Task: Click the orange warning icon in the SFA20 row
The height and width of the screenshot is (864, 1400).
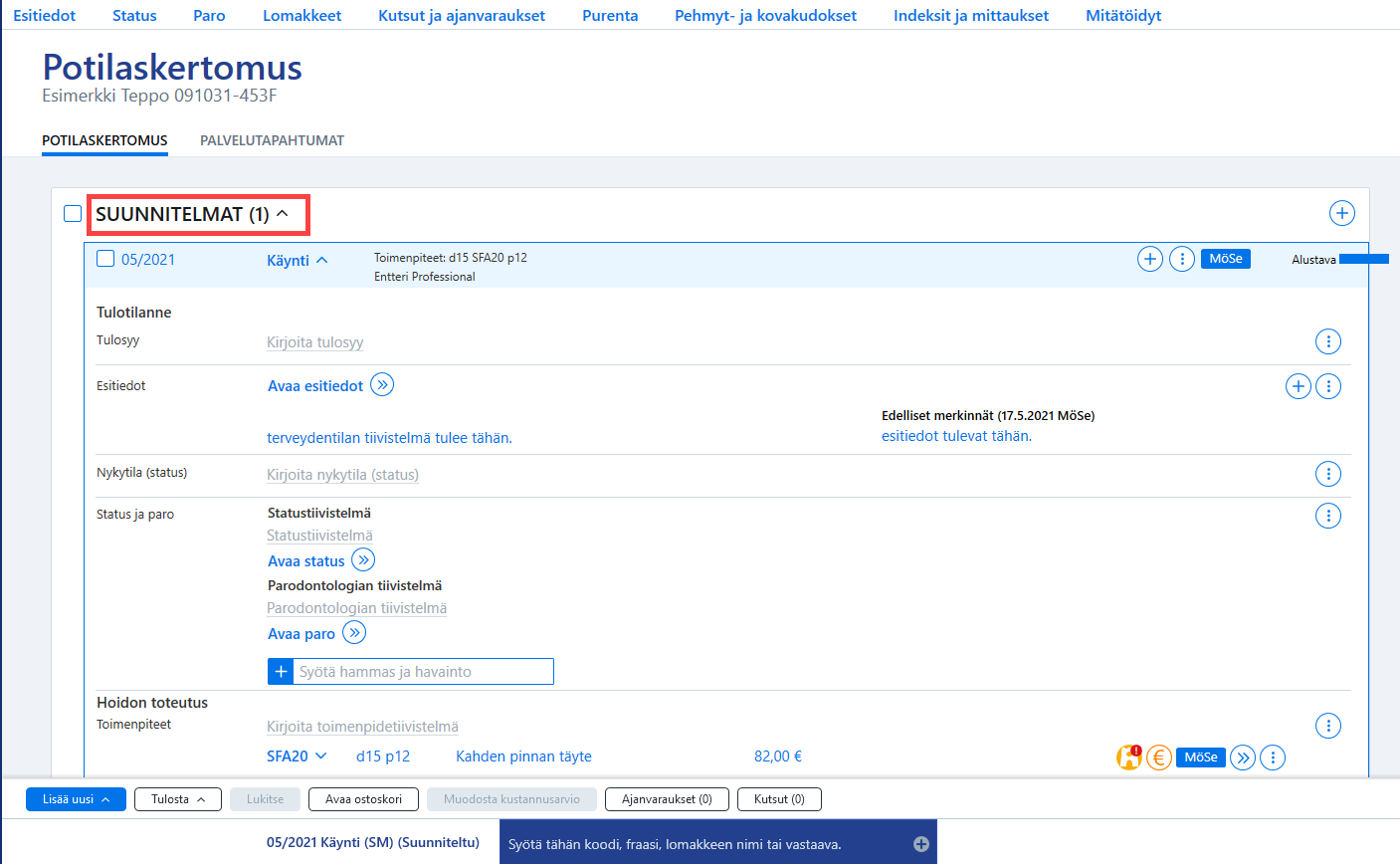Action: (x=1129, y=757)
